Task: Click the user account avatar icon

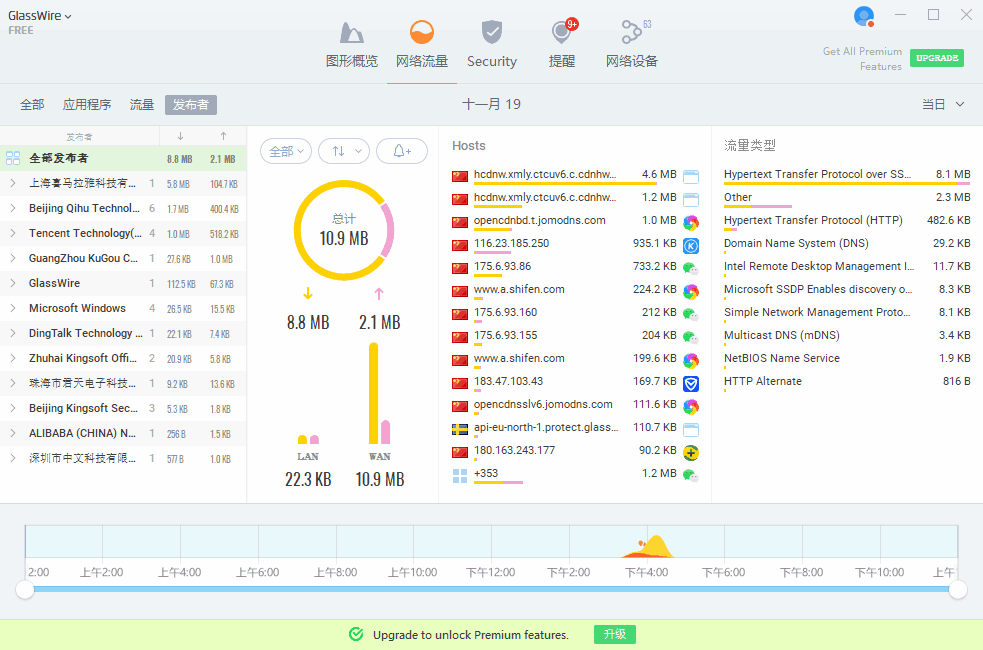Action: pyautogui.click(x=864, y=16)
